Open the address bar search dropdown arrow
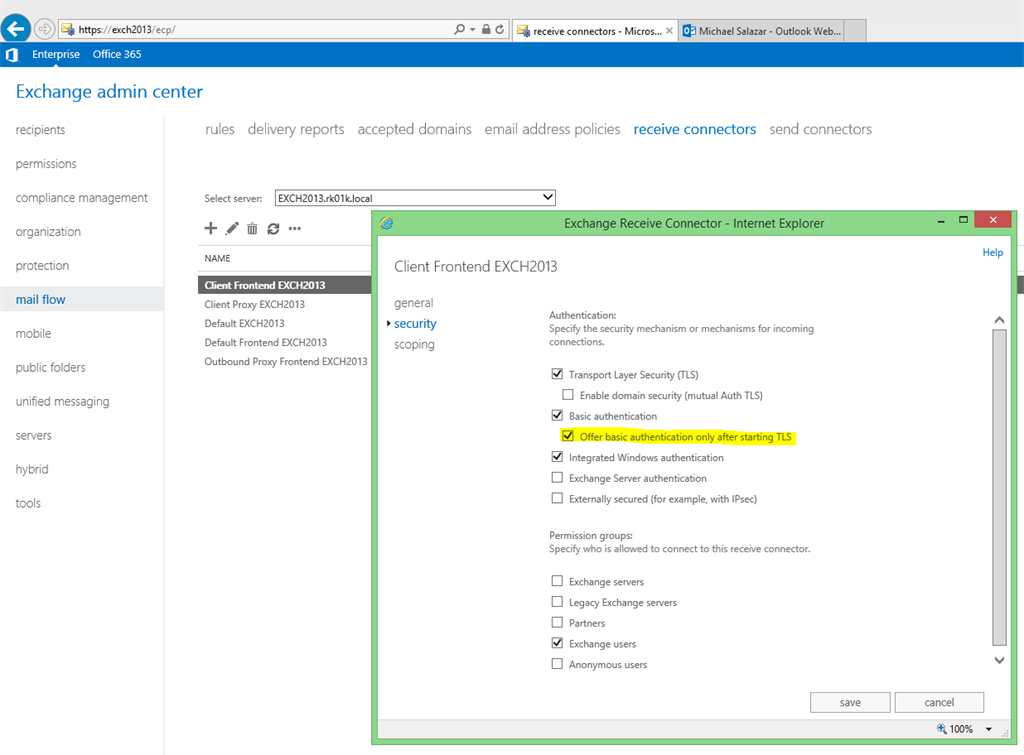The height and width of the screenshot is (755, 1024). pos(473,29)
